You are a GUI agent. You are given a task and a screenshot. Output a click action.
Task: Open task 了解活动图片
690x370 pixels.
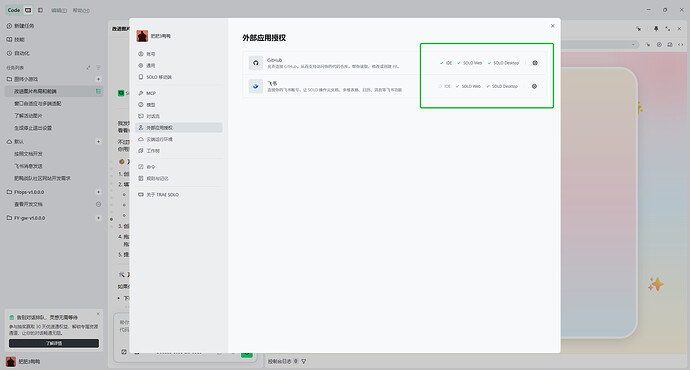click(x=54, y=116)
